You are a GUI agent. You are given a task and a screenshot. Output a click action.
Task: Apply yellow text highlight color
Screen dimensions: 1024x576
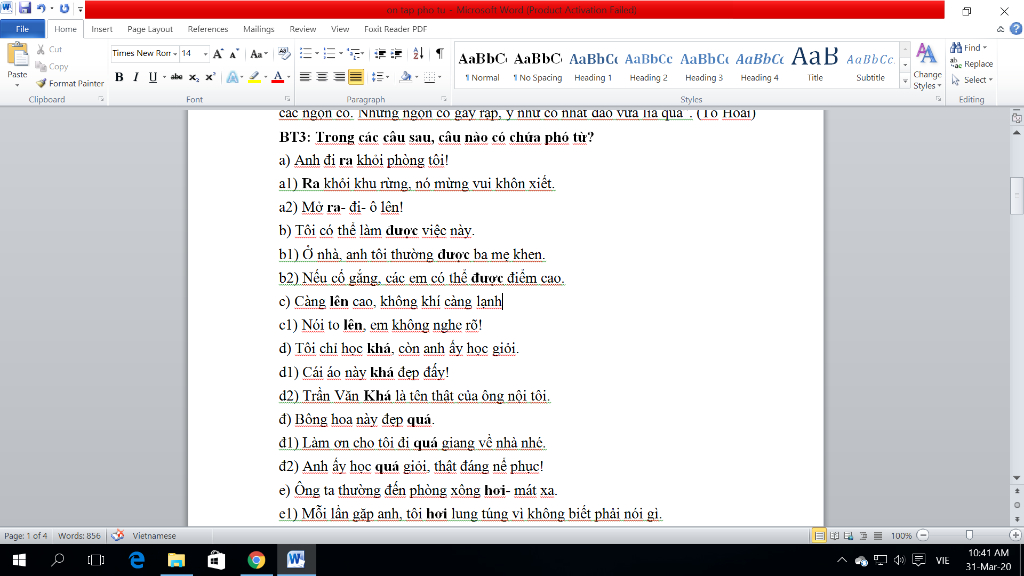[254, 77]
